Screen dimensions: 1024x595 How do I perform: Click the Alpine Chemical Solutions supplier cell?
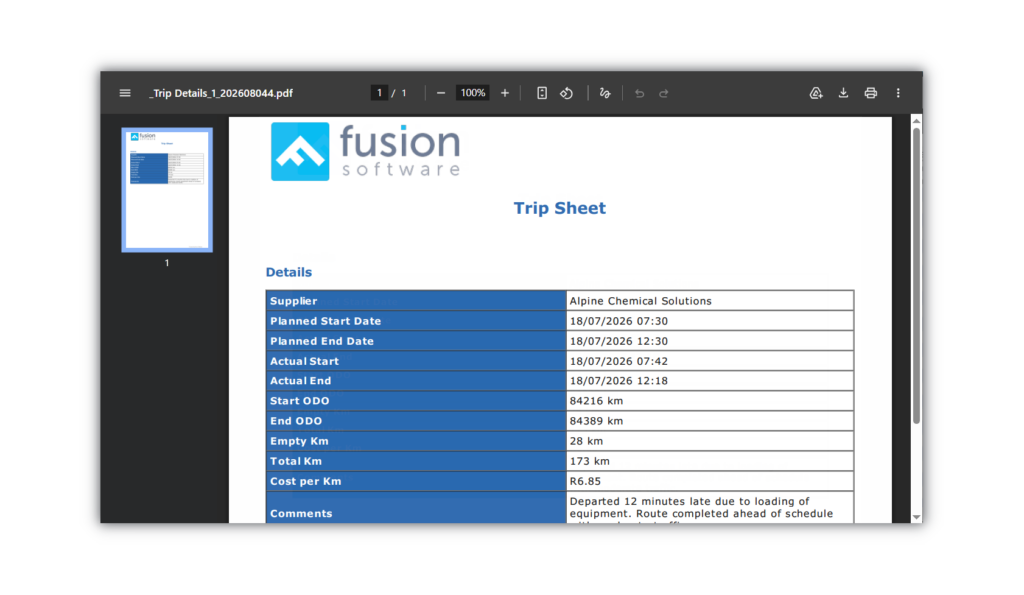tap(710, 301)
